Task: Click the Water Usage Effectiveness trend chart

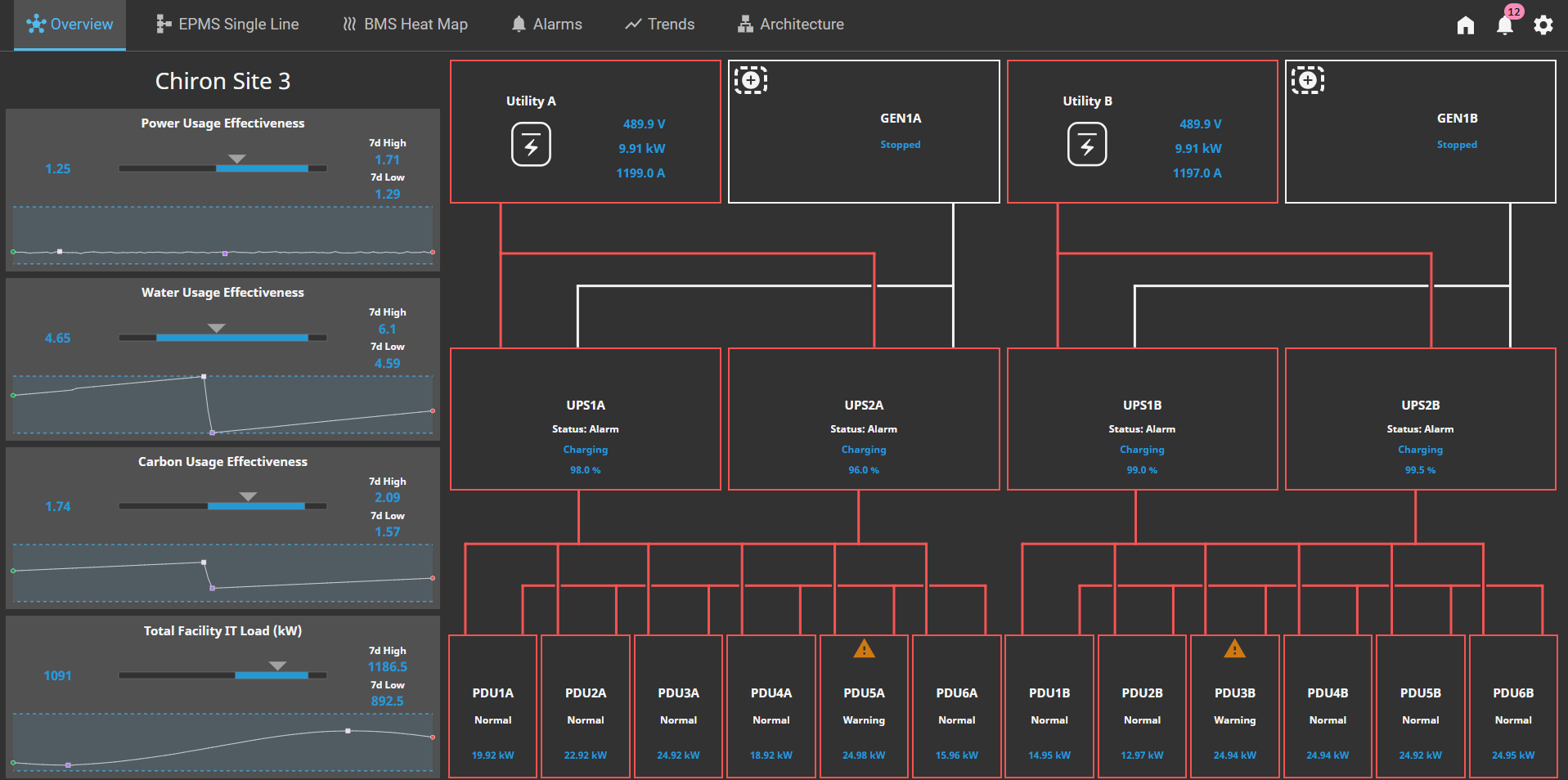Action: point(222,405)
